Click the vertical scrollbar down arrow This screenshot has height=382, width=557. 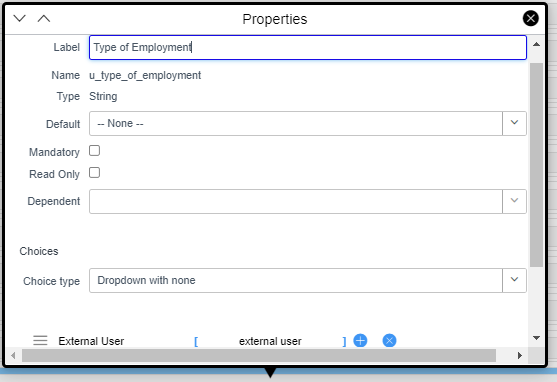[536, 338]
